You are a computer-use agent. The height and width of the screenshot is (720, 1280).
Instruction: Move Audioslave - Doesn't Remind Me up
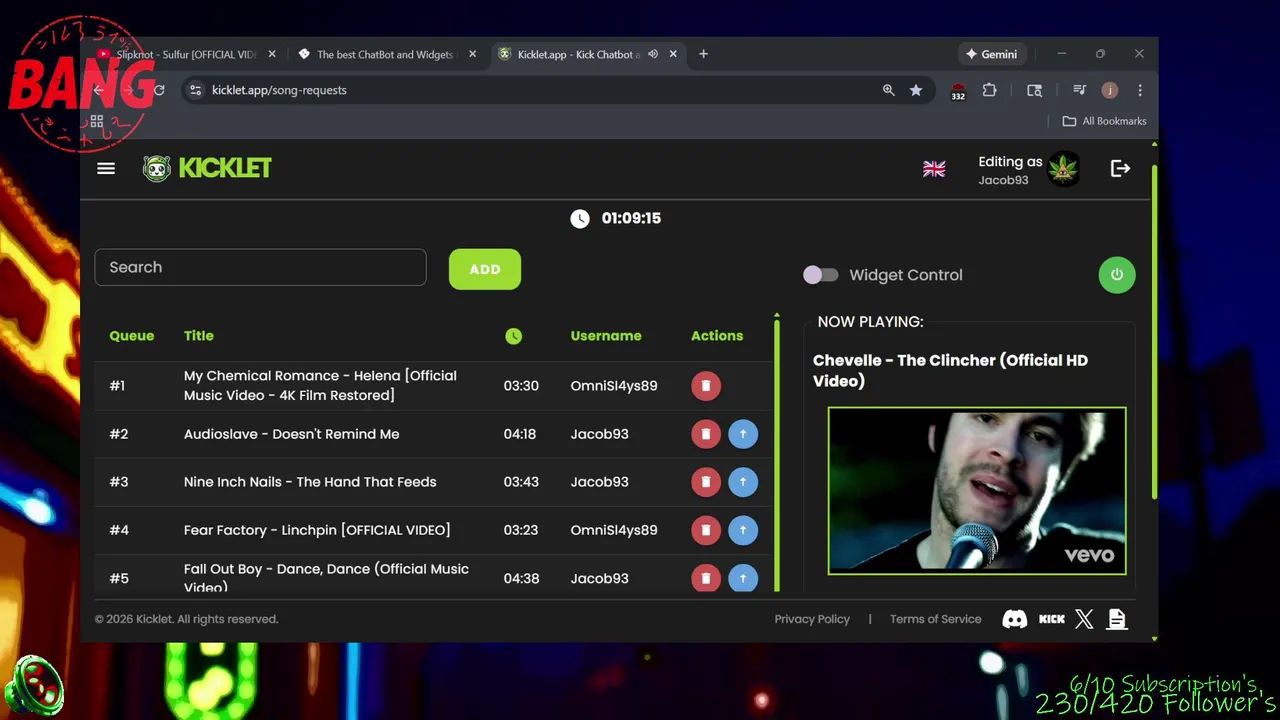click(743, 434)
